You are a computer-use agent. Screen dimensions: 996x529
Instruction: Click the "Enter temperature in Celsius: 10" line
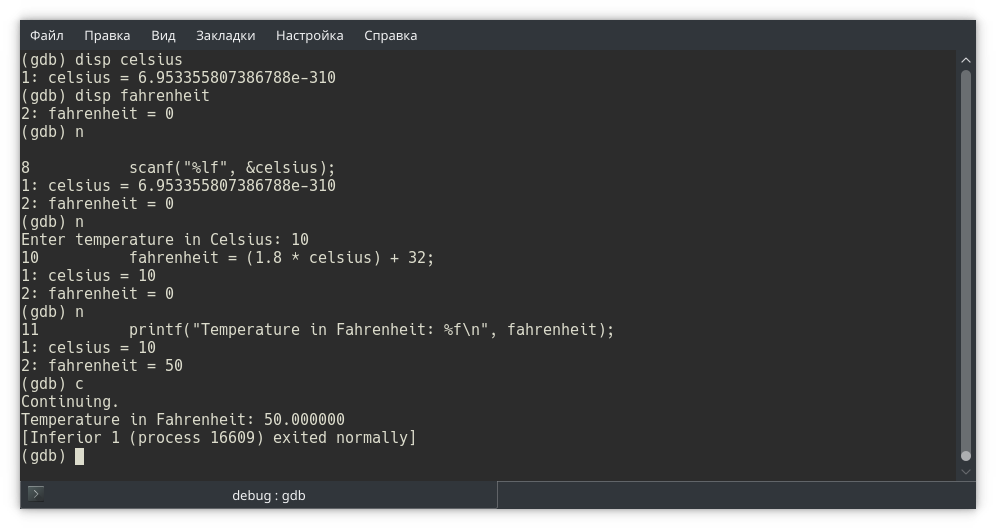coord(165,240)
